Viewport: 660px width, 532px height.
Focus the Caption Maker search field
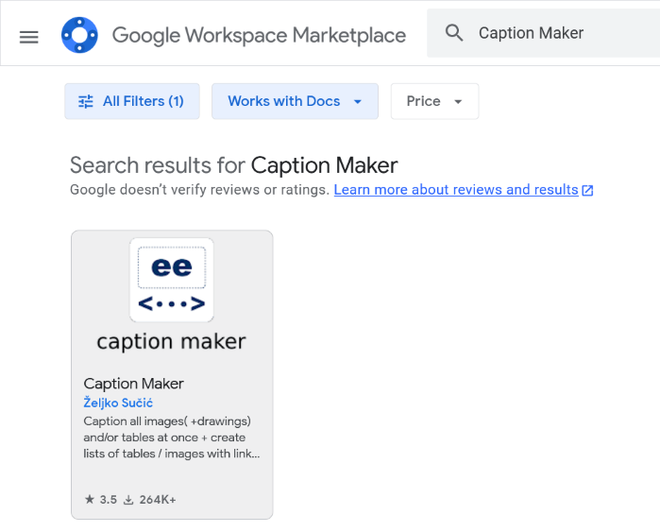click(560, 33)
